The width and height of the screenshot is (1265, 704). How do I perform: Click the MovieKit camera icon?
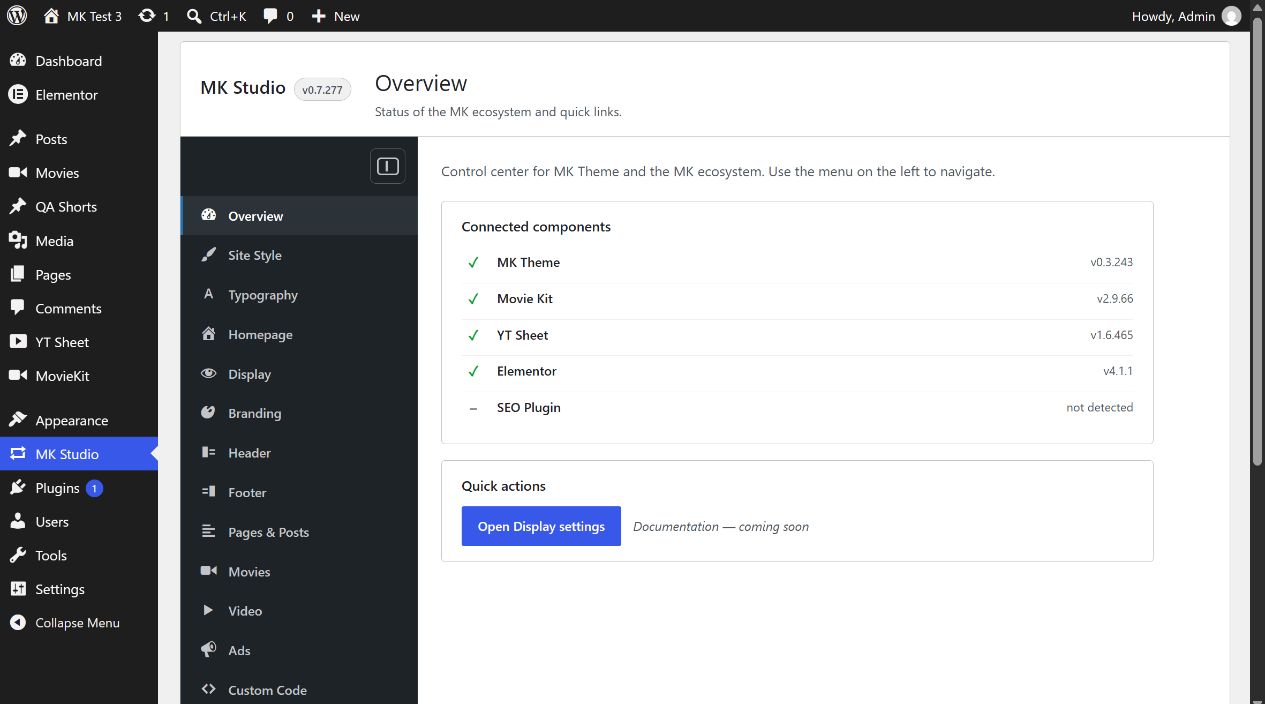coord(17,376)
